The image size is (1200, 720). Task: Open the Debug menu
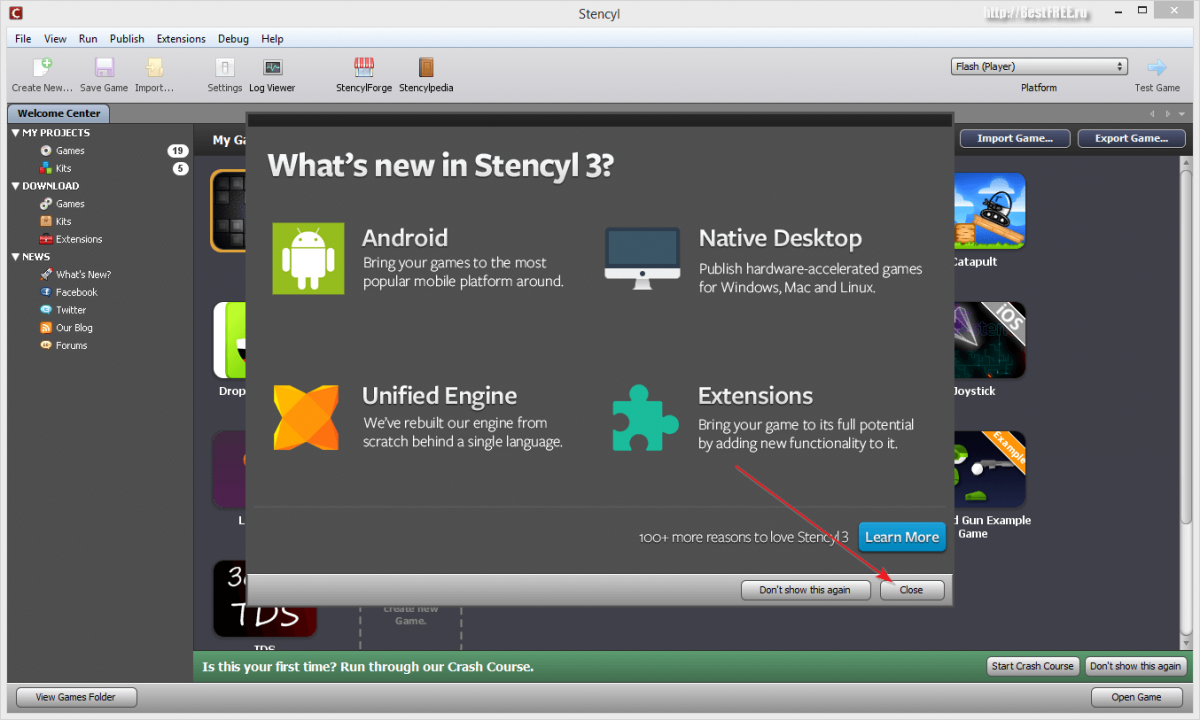pos(233,39)
